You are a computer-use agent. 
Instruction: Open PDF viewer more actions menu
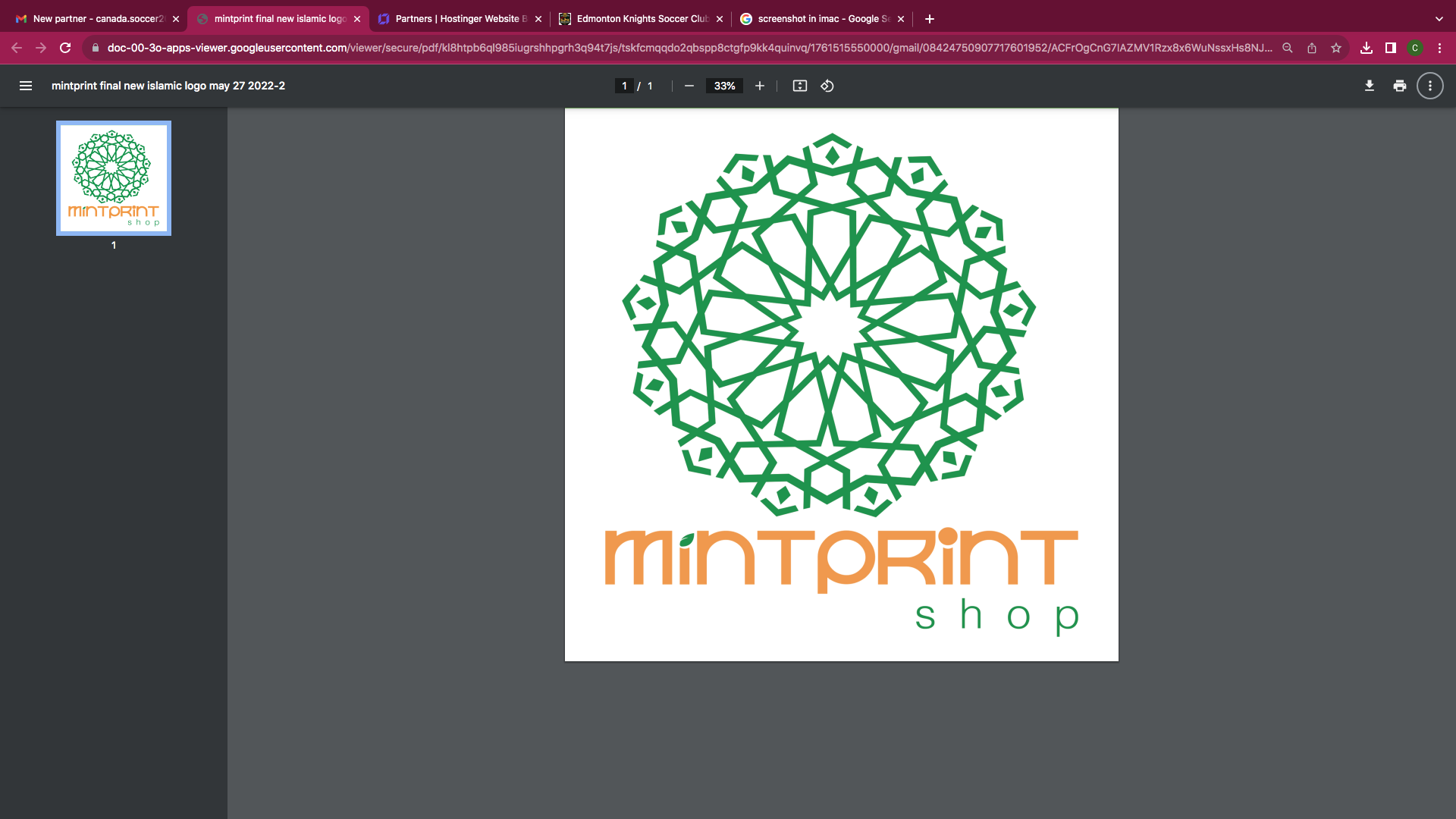1429,86
